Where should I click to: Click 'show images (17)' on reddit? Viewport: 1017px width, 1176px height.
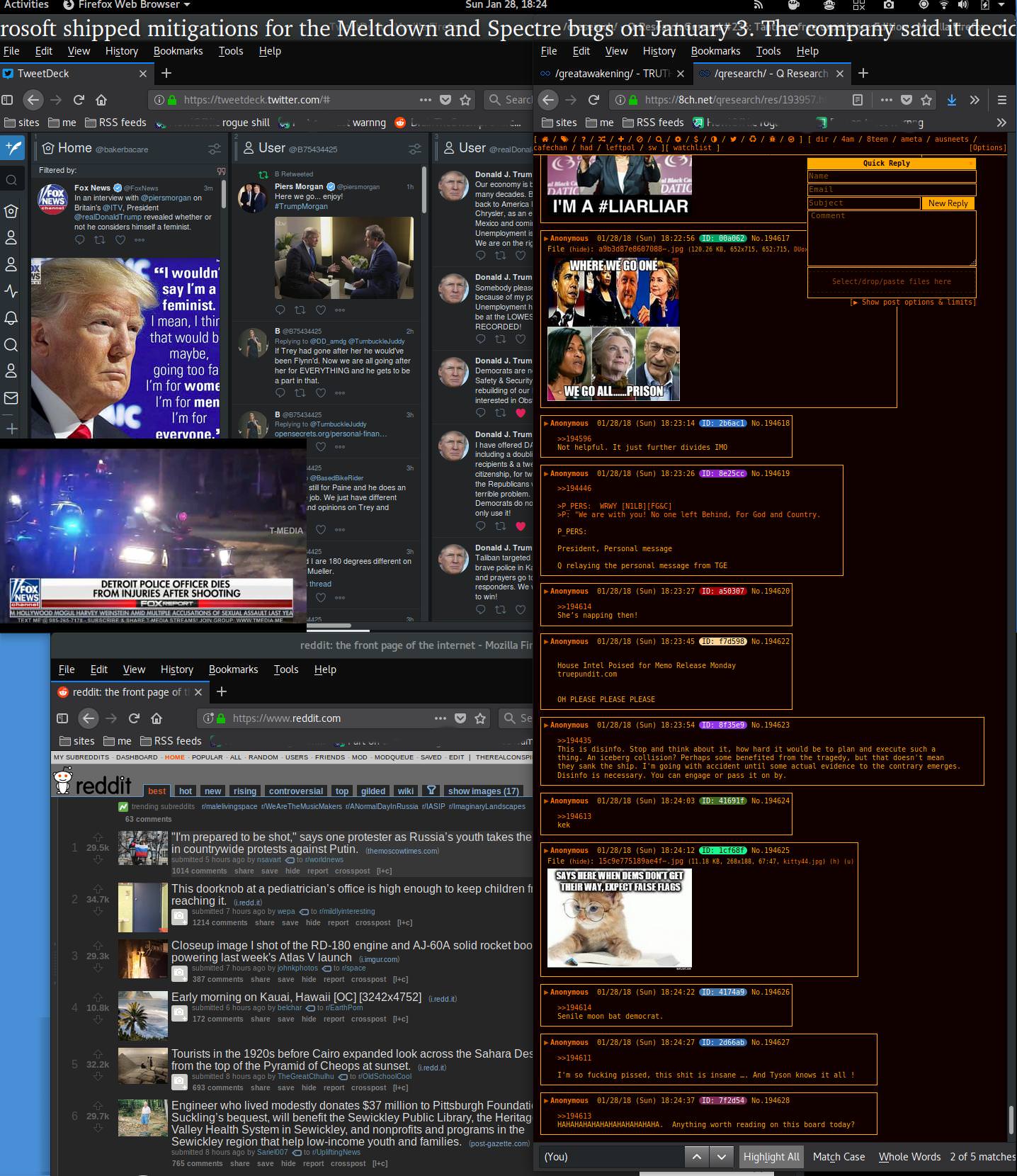point(483,791)
